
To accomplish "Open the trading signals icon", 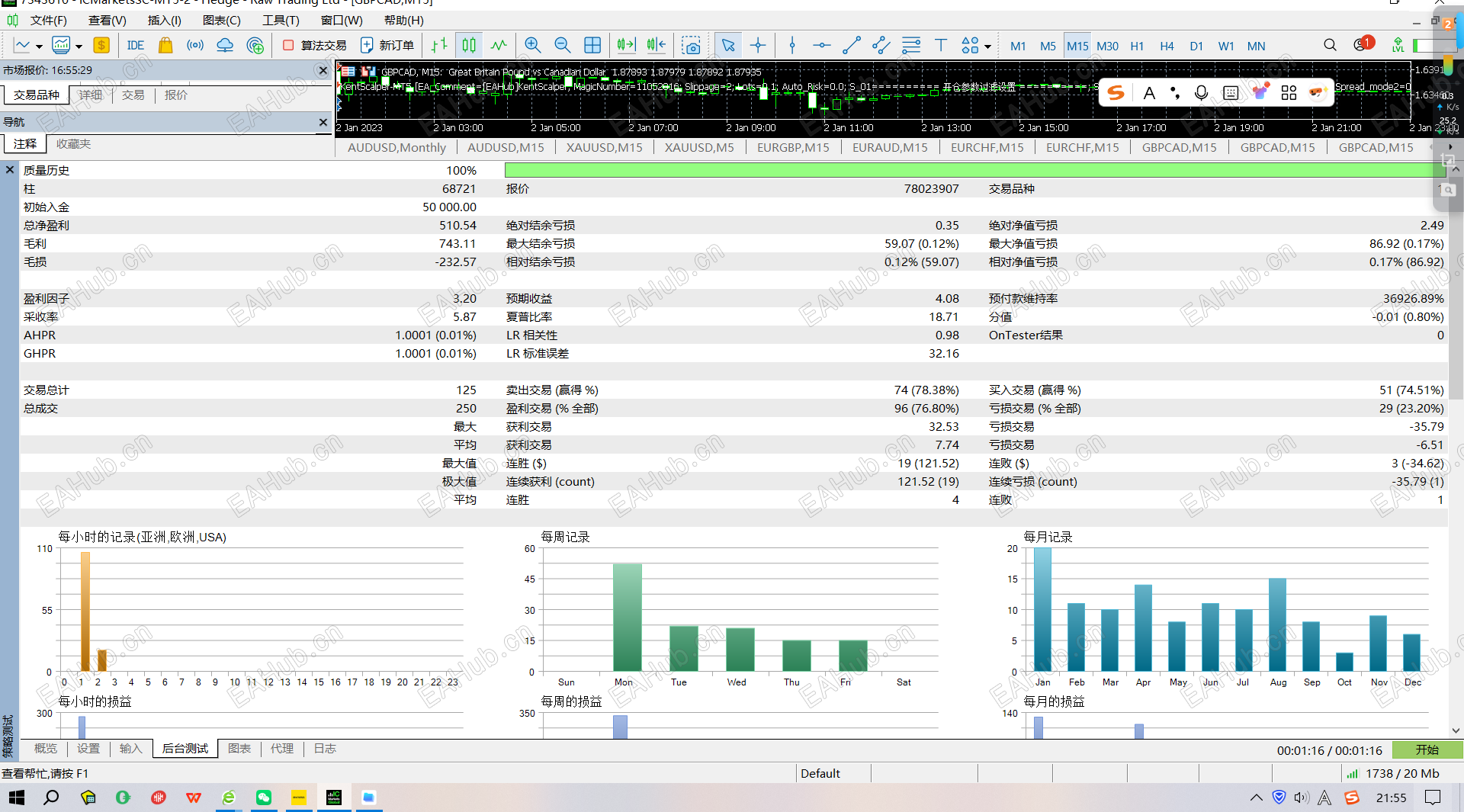I will click(x=195, y=46).
